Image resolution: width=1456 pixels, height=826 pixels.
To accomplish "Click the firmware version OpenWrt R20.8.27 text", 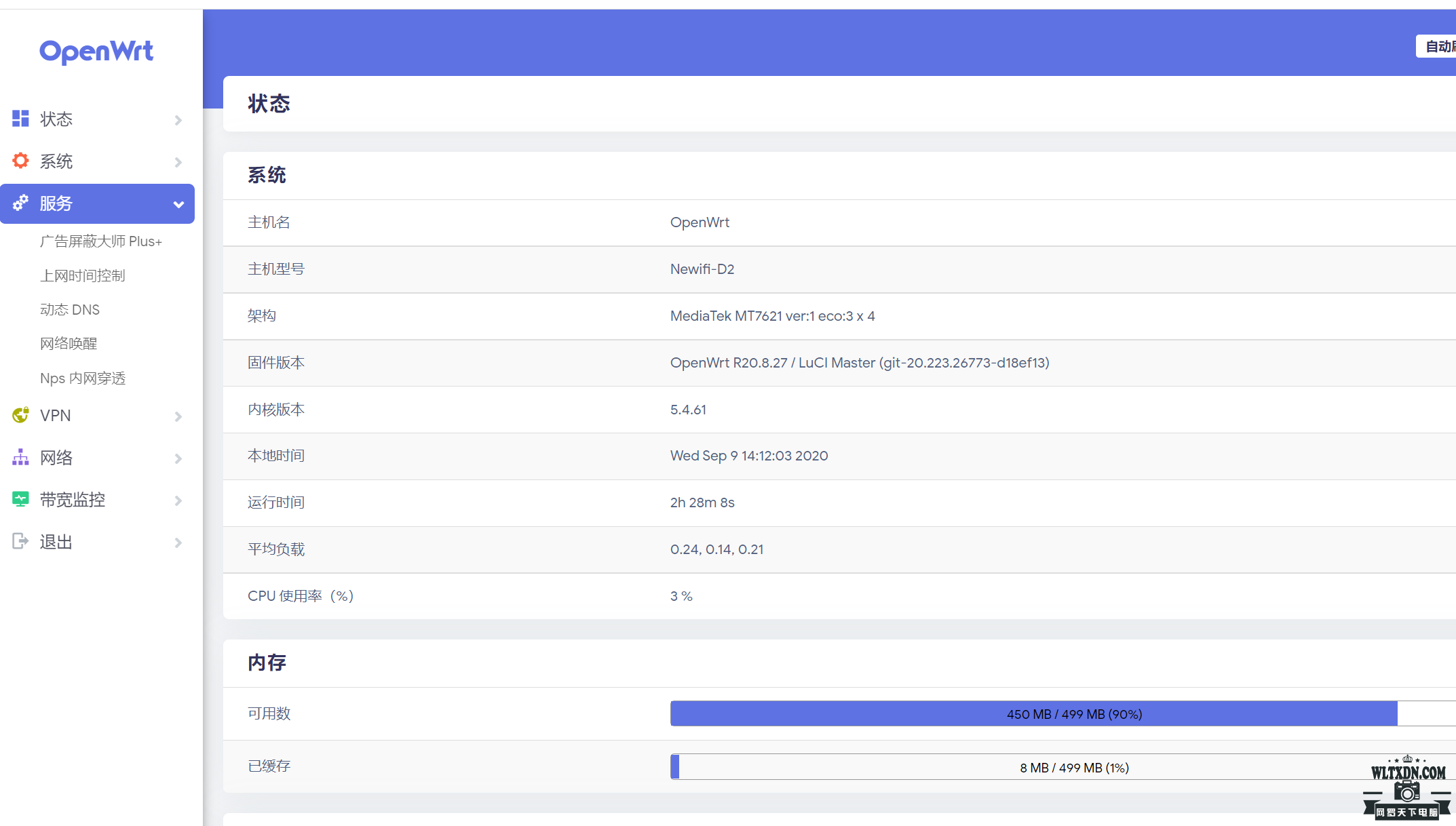I will click(x=860, y=363).
